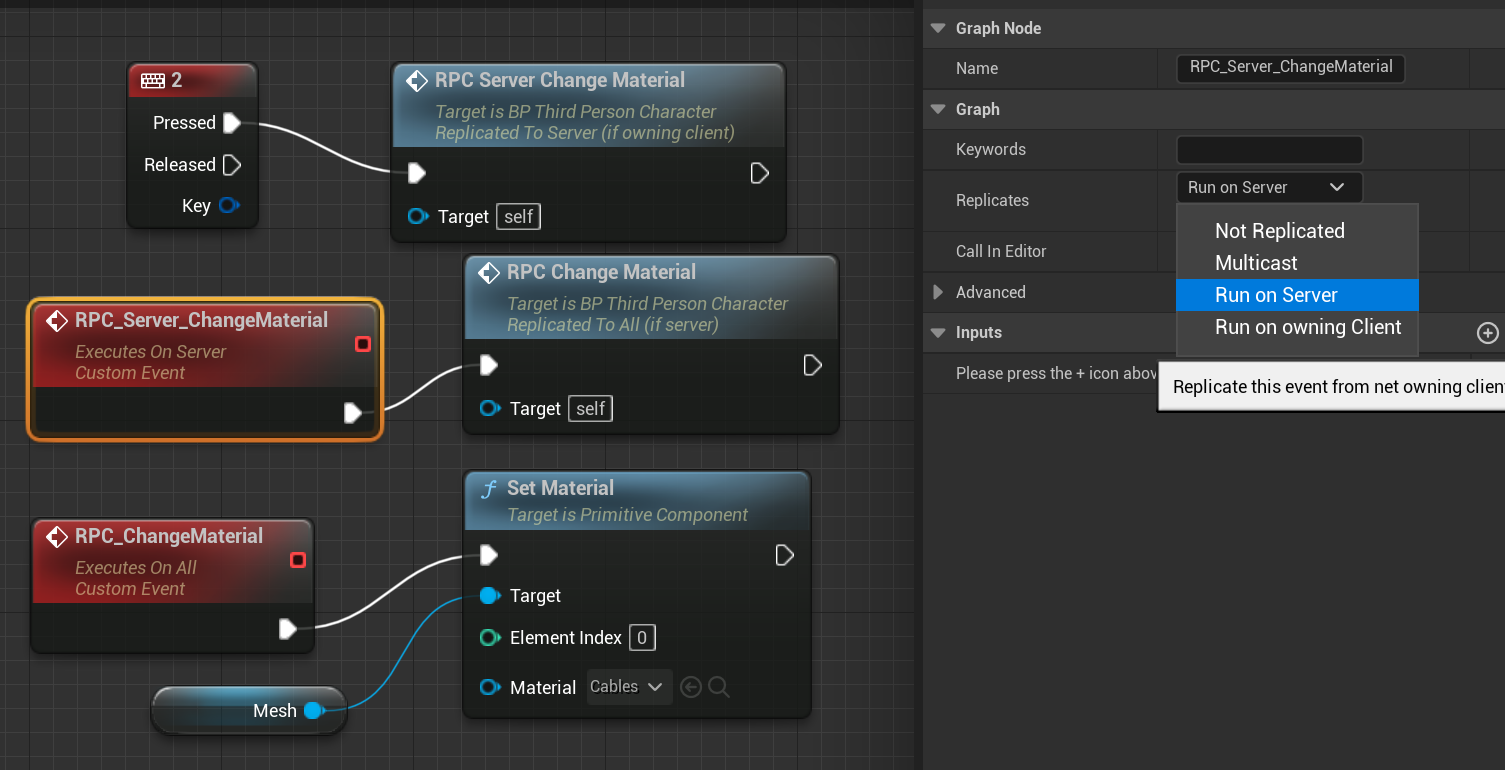Select Run on Server option
This screenshot has height=770, width=1505.
pyautogui.click(x=1297, y=295)
